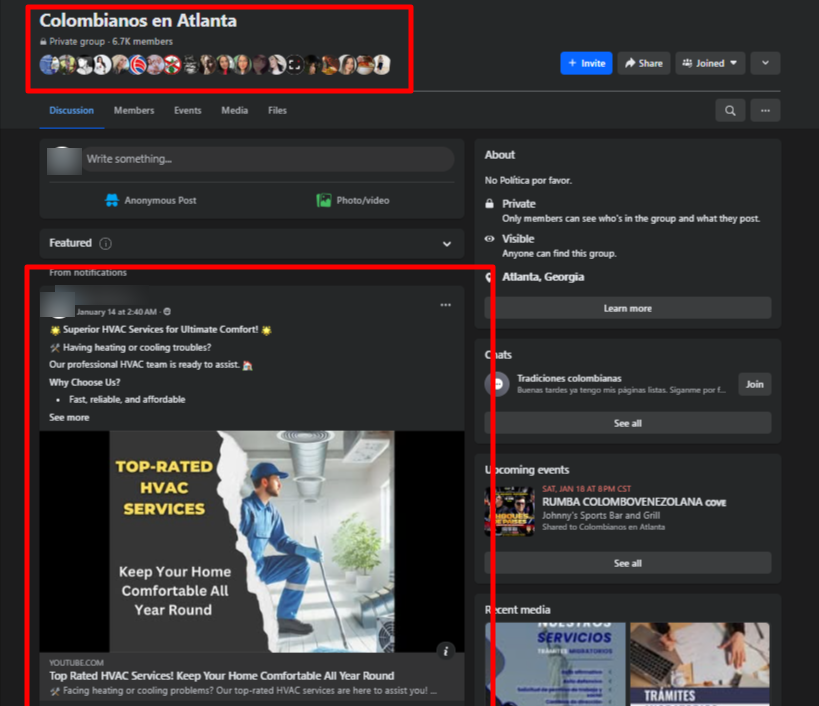The image size is (819, 706).
Task: Click the Photo/video icon
Action: pos(323,201)
